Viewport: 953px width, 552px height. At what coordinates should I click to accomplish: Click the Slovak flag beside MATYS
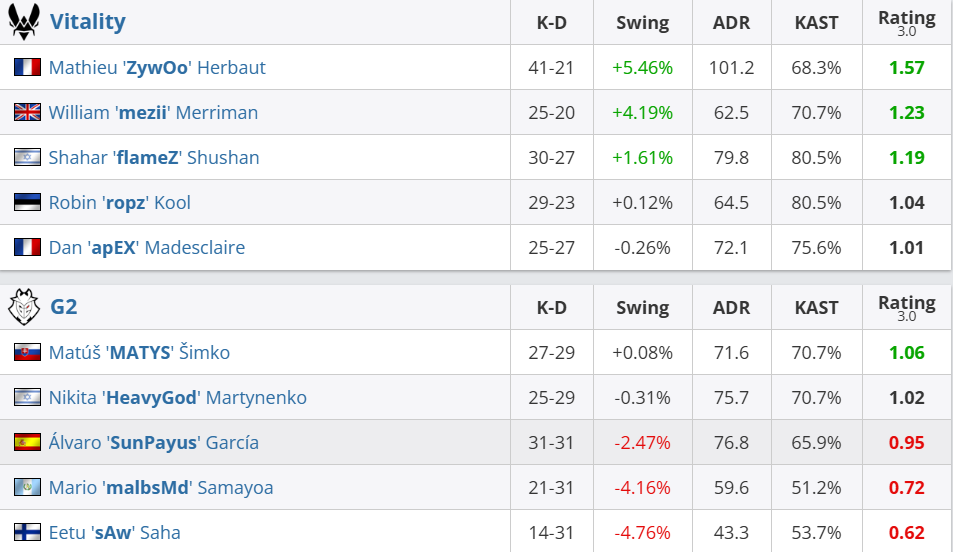tap(27, 353)
